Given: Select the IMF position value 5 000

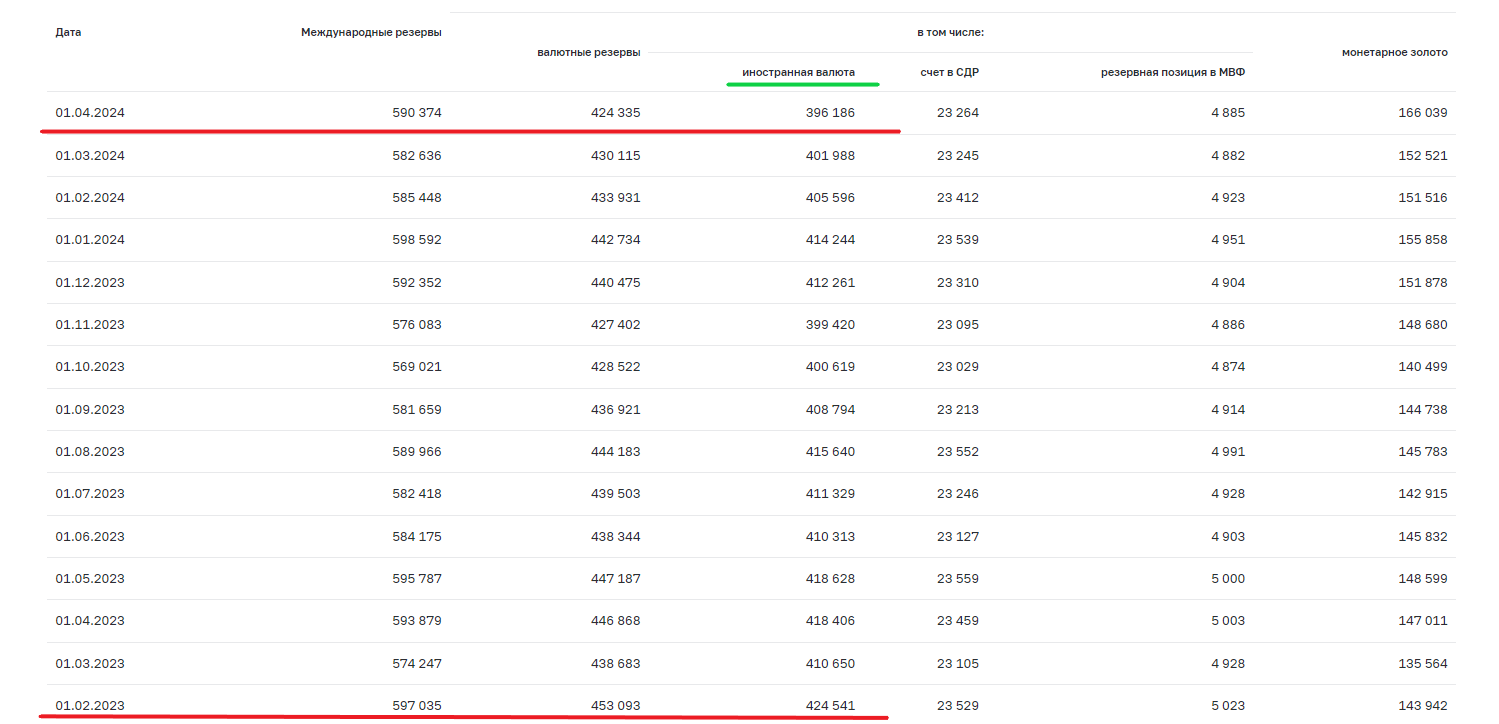Looking at the screenshot, I should click(1227, 579).
